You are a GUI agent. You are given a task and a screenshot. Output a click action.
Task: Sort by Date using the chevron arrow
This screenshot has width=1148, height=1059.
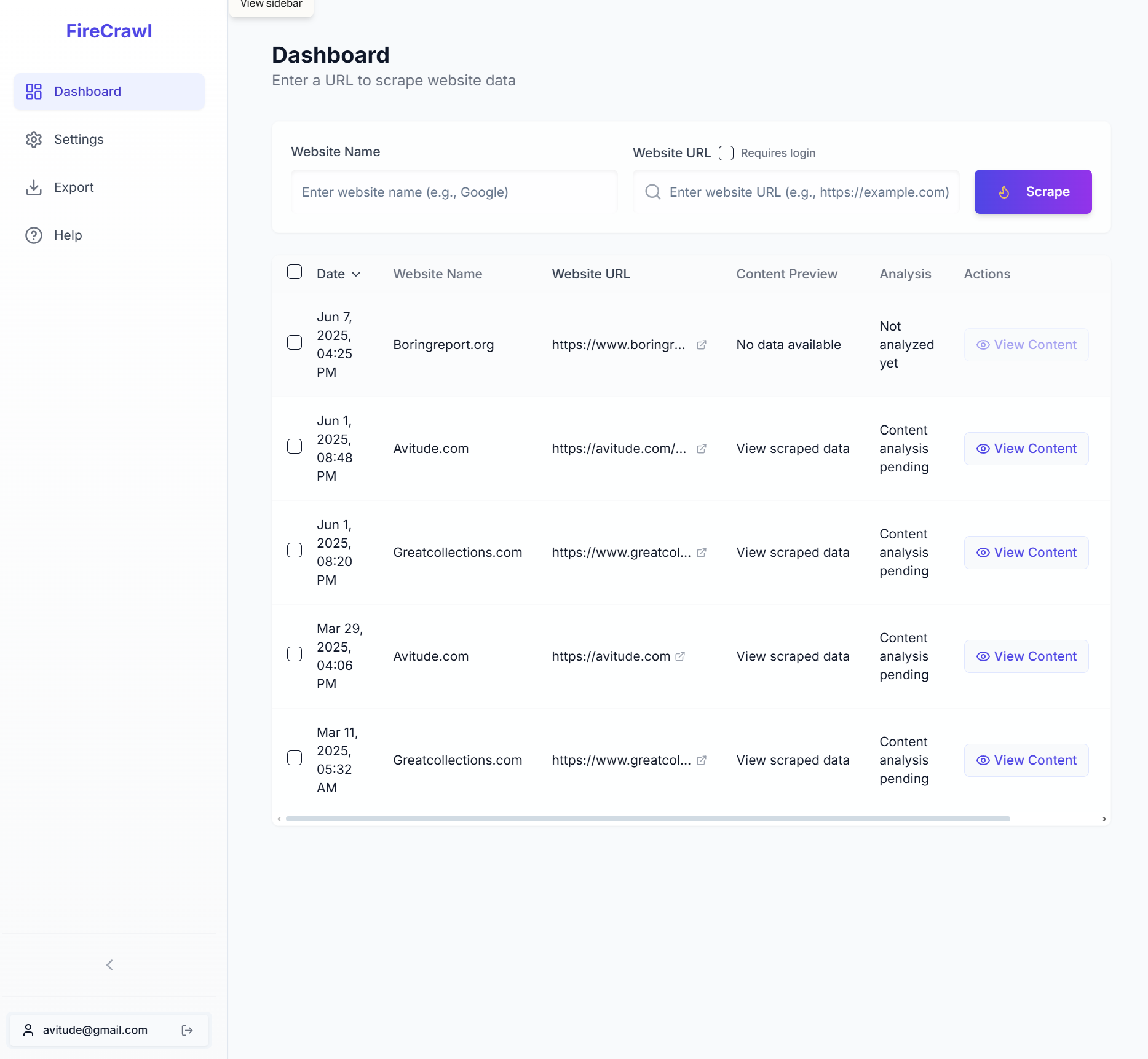[x=356, y=274]
